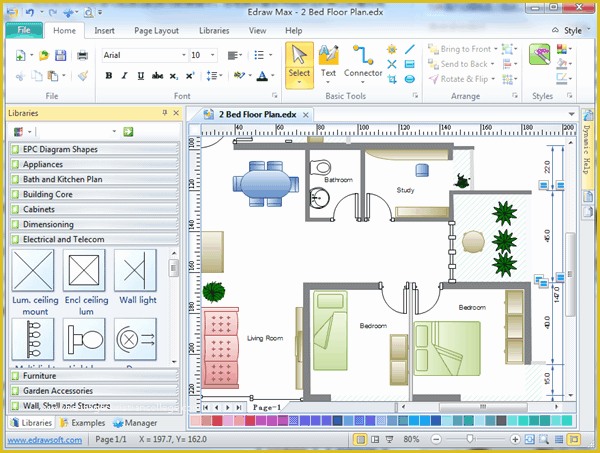Close the Libraries panel

pos(176,113)
